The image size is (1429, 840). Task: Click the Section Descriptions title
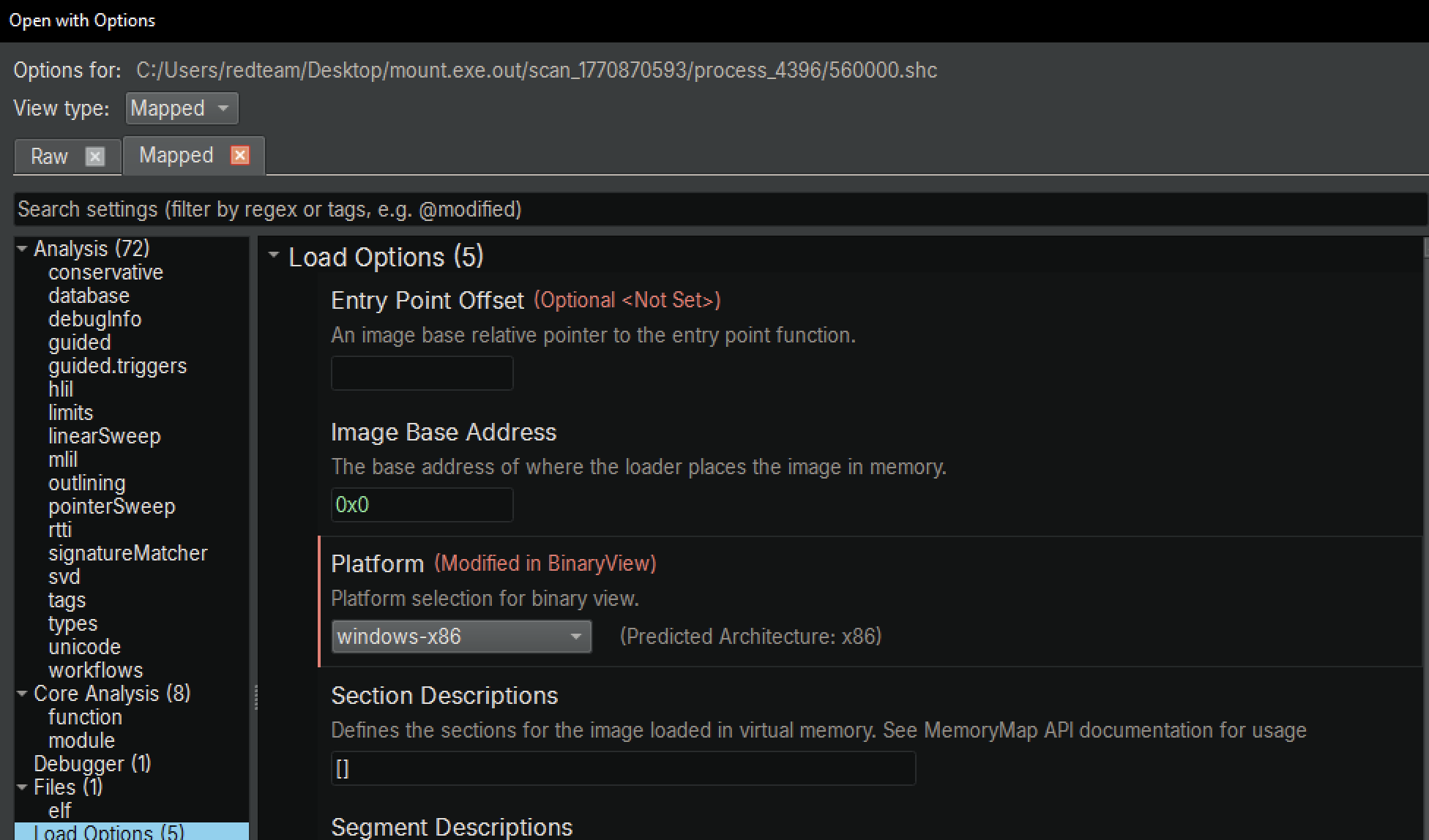point(444,695)
